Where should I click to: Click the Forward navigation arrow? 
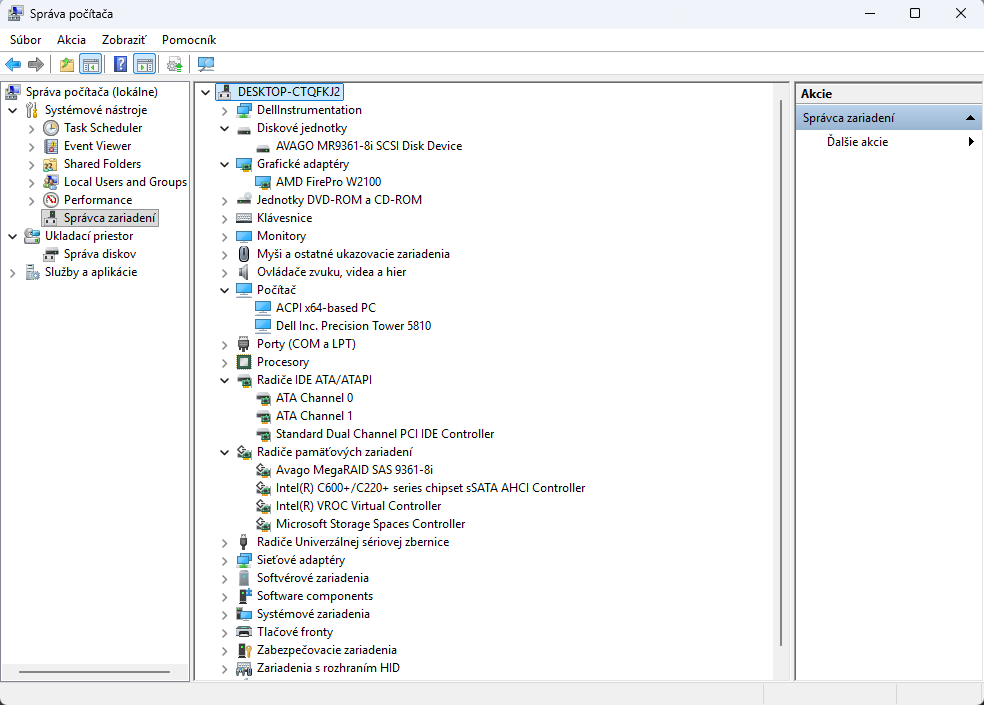tap(37, 63)
